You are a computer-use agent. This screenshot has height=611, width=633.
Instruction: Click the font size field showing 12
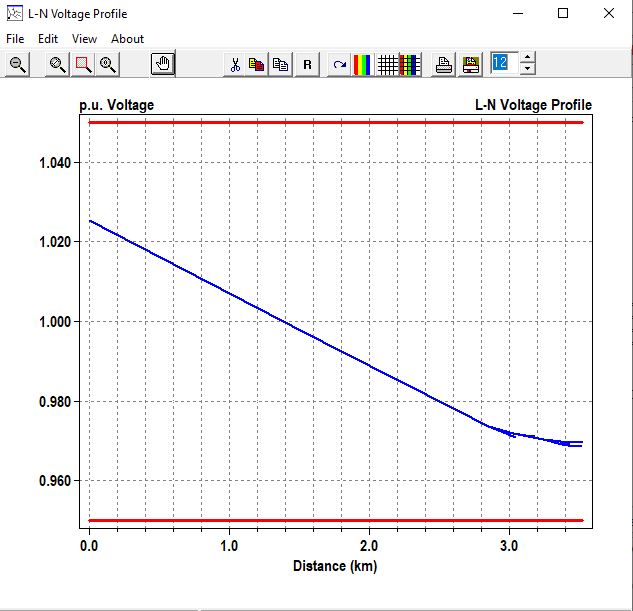point(501,64)
